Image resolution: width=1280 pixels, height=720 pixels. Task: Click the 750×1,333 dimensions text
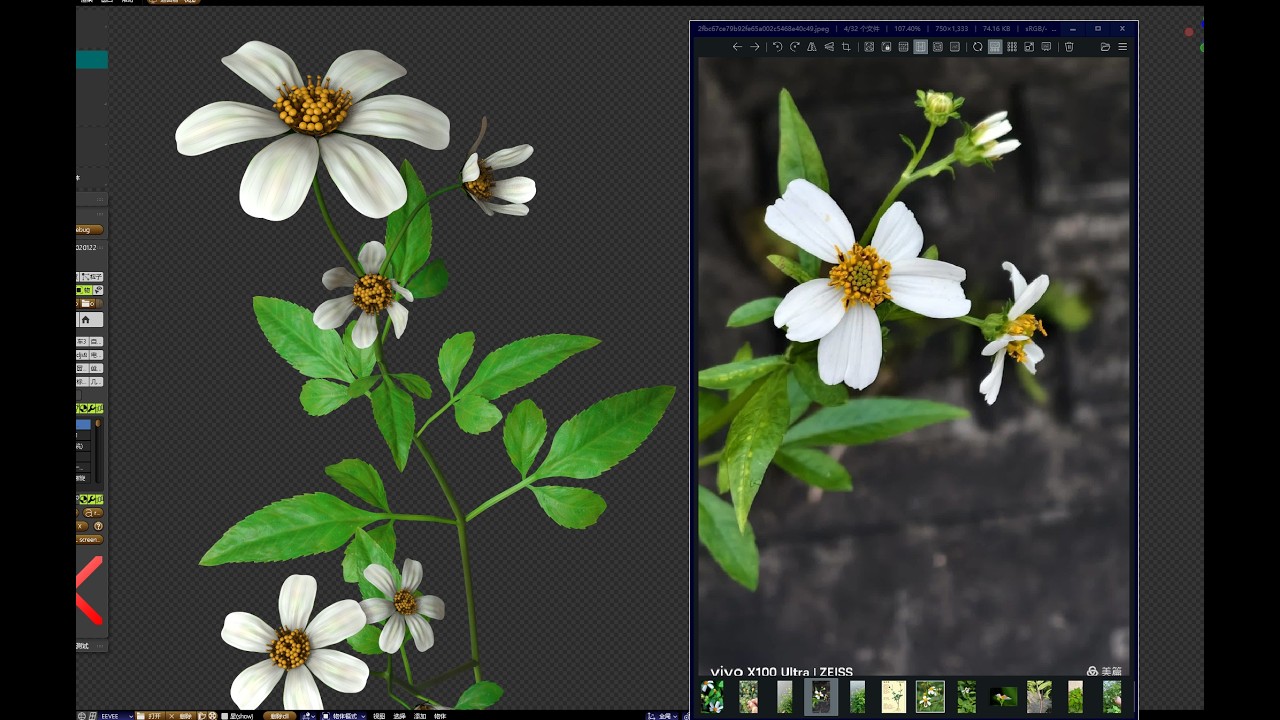[951, 29]
